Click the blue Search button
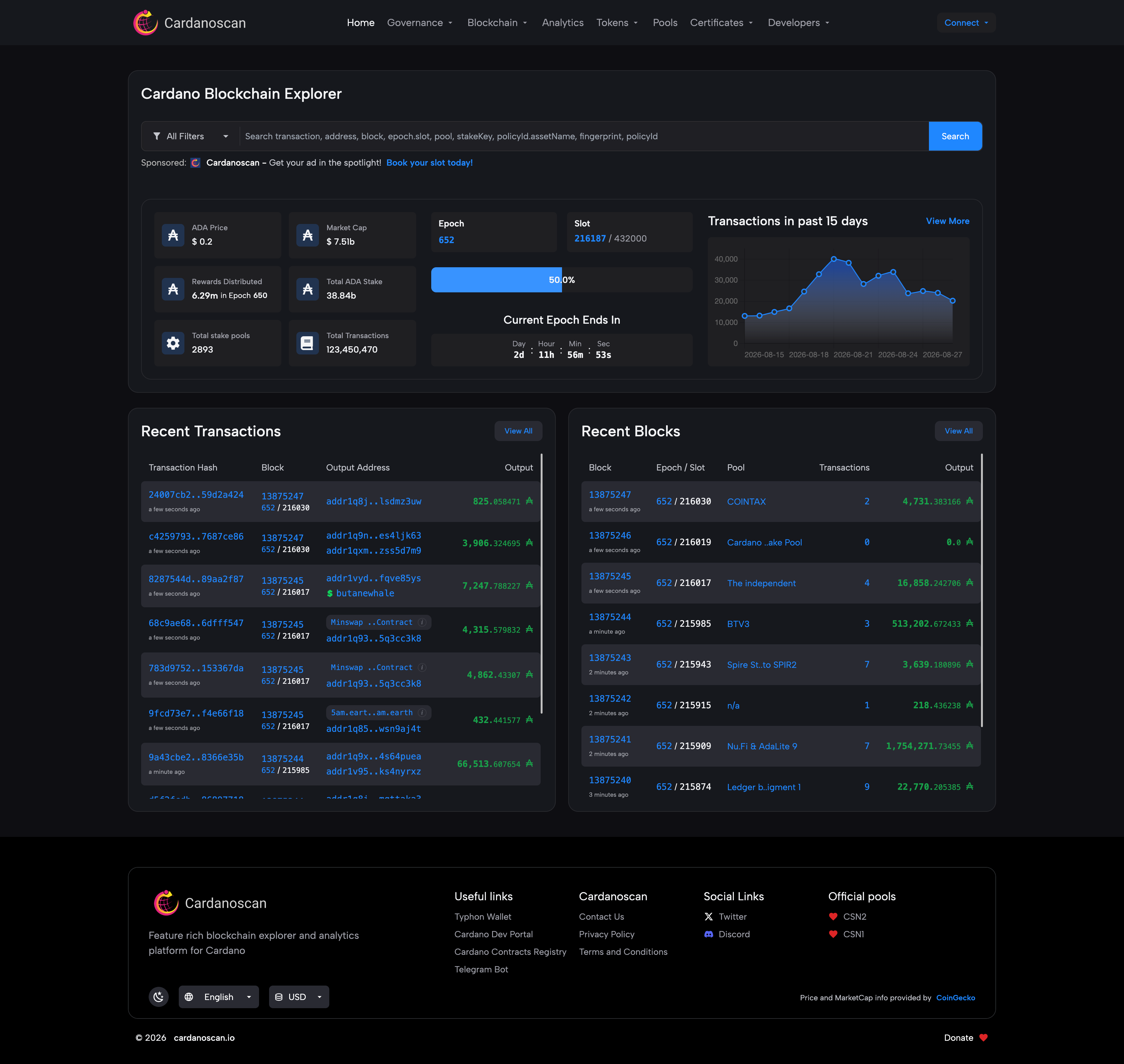This screenshot has height=1064, width=1124. pos(955,136)
